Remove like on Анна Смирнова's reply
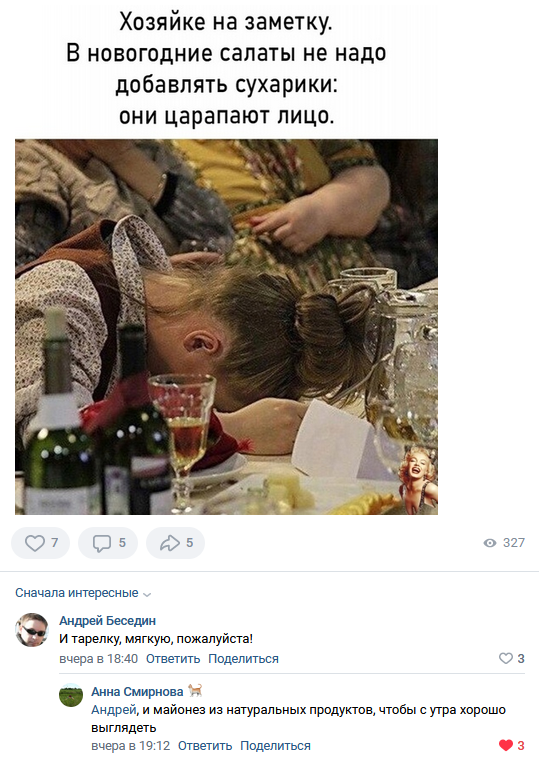Image resolution: width=539 pixels, height=759 pixels. point(506,745)
